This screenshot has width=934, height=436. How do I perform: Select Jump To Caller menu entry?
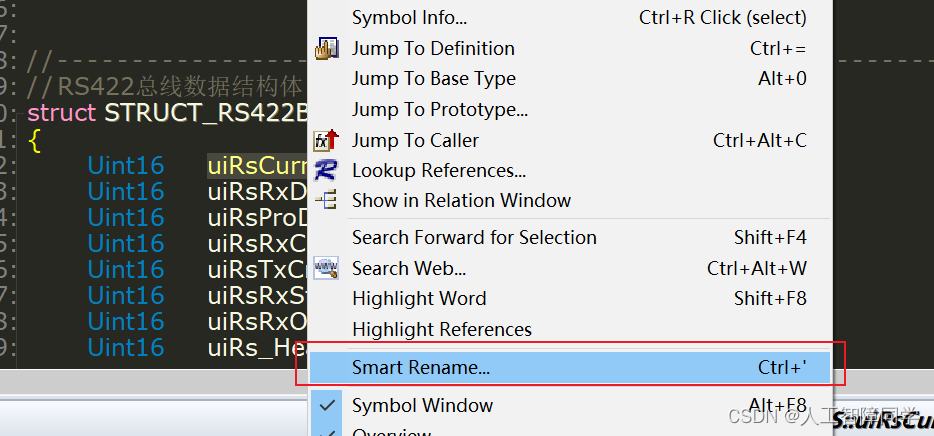(x=569, y=141)
